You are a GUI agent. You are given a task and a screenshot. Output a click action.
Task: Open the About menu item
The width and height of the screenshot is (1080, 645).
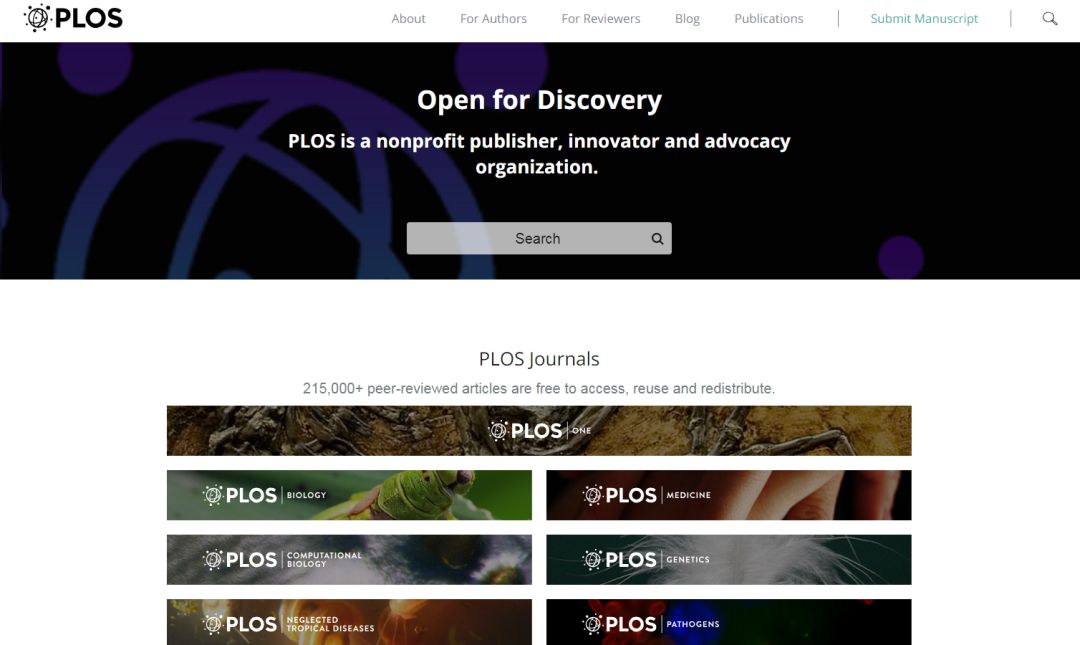pos(408,19)
